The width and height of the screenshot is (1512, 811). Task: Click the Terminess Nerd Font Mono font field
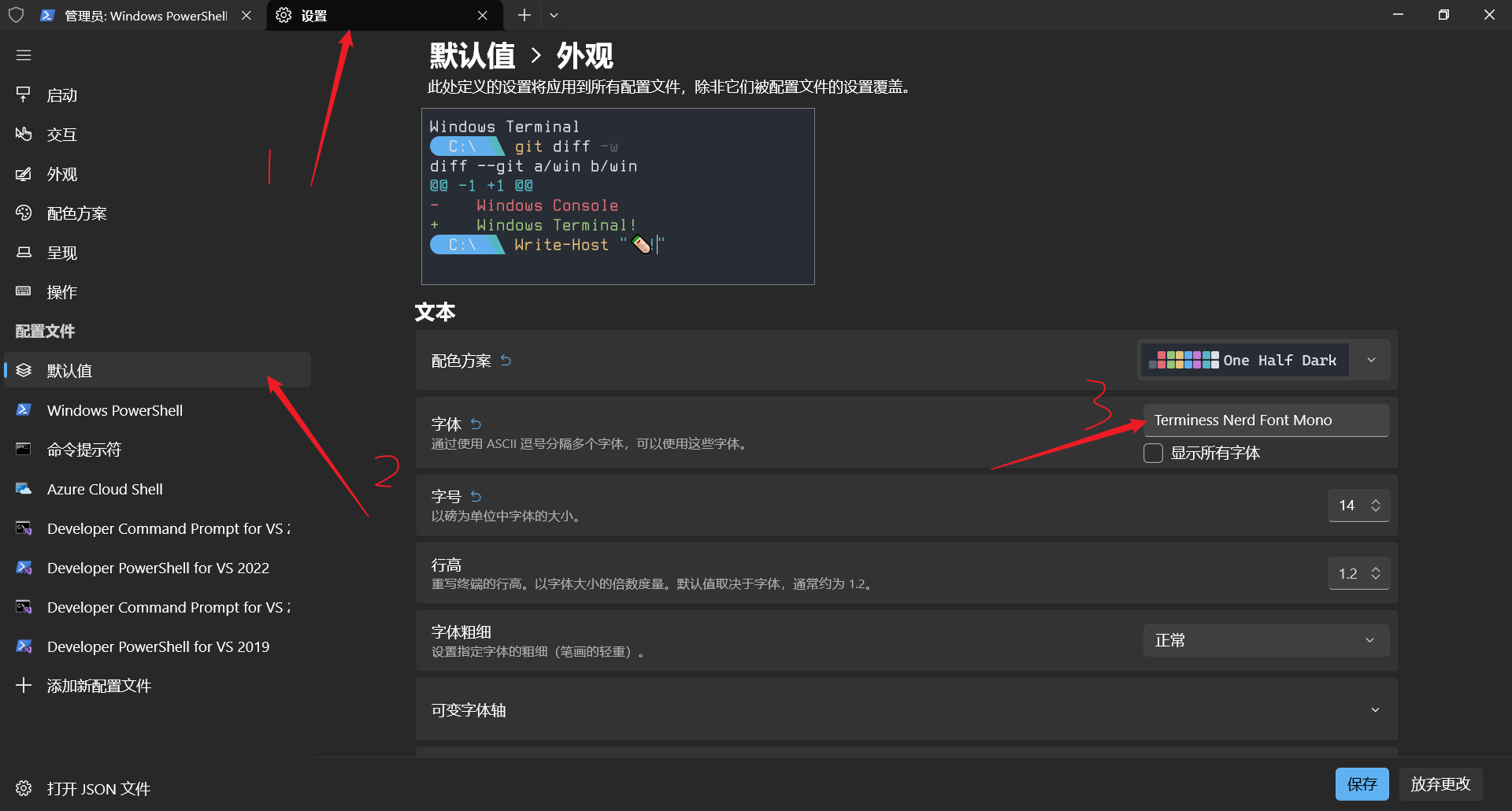tap(1266, 420)
